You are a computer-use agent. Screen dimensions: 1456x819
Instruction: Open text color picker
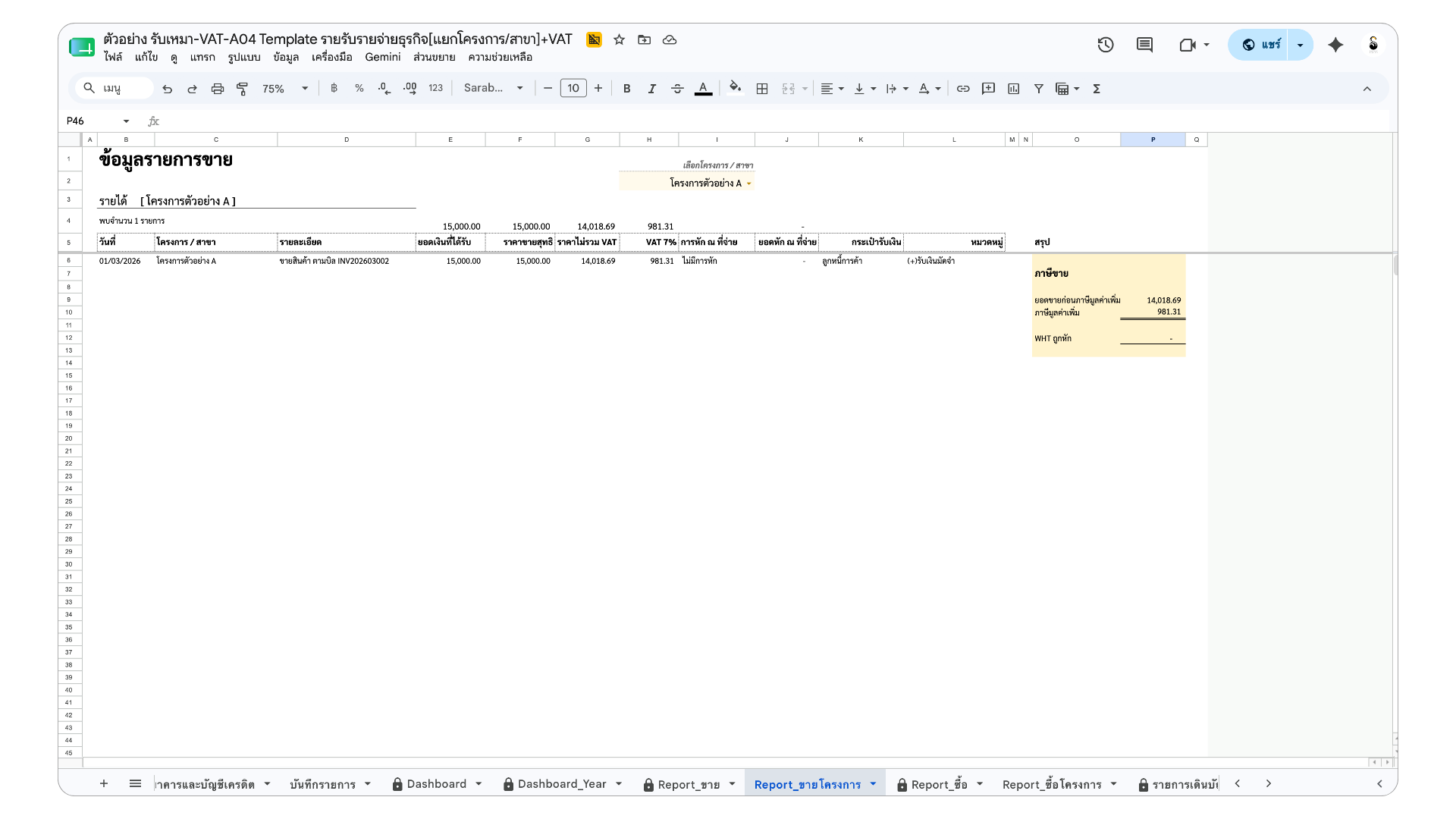point(703,89)
